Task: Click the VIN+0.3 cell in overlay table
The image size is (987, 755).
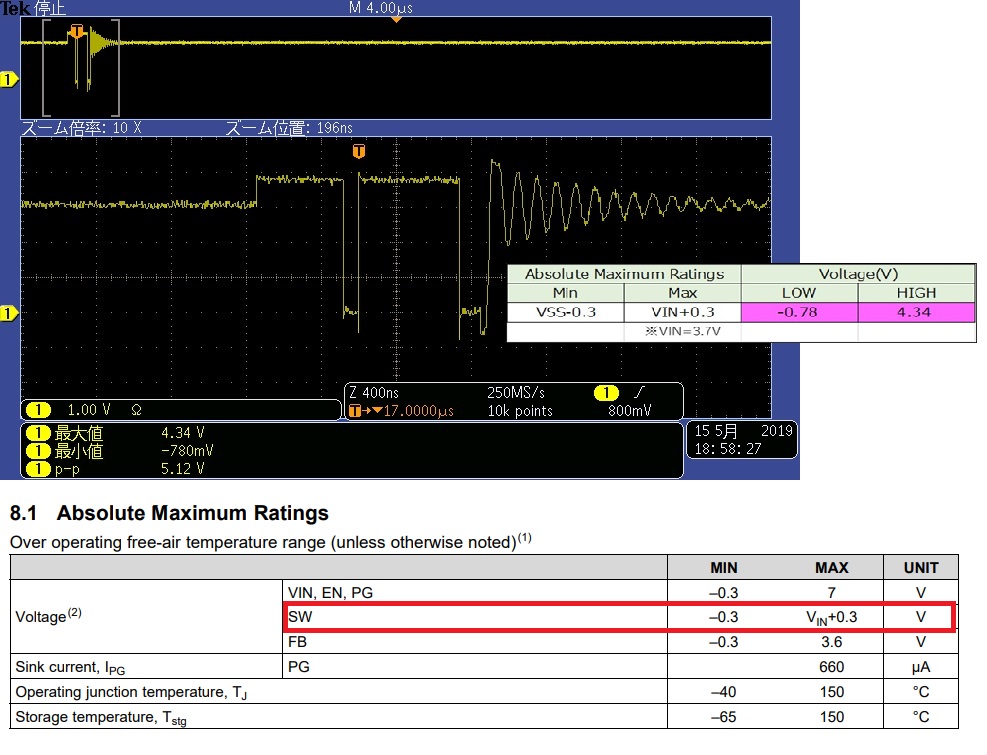Action: point(682,312)
